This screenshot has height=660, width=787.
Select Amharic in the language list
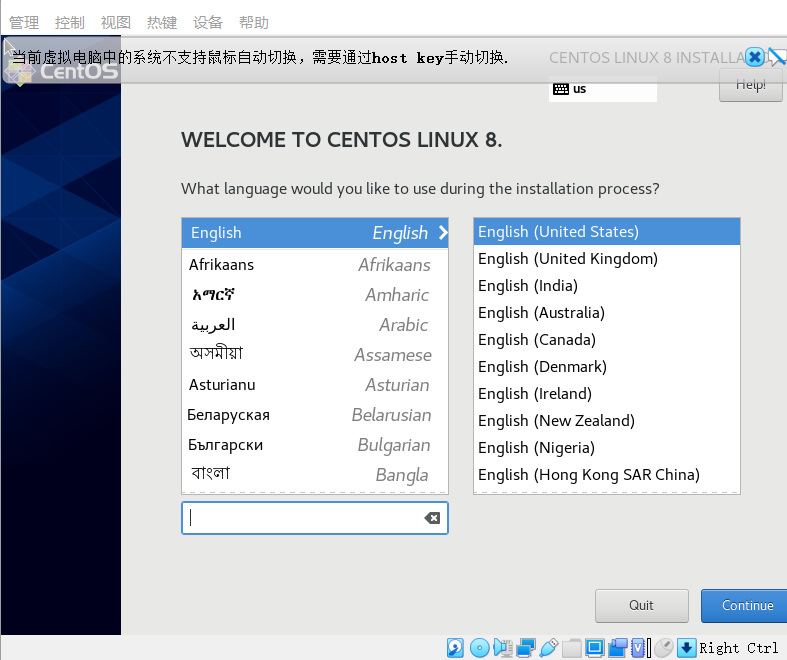[315, 295]
